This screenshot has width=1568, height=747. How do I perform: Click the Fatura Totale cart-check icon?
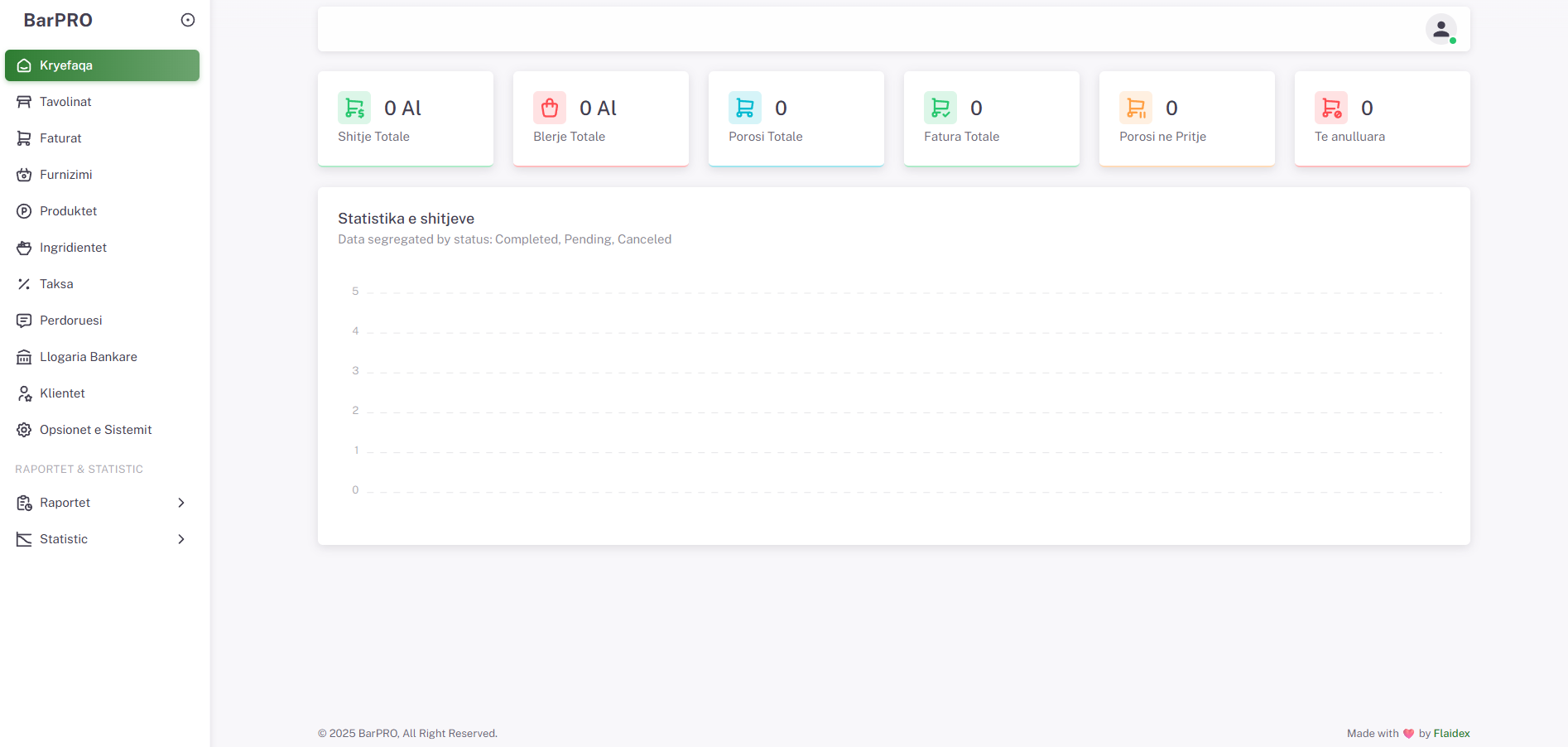(940, 108)
